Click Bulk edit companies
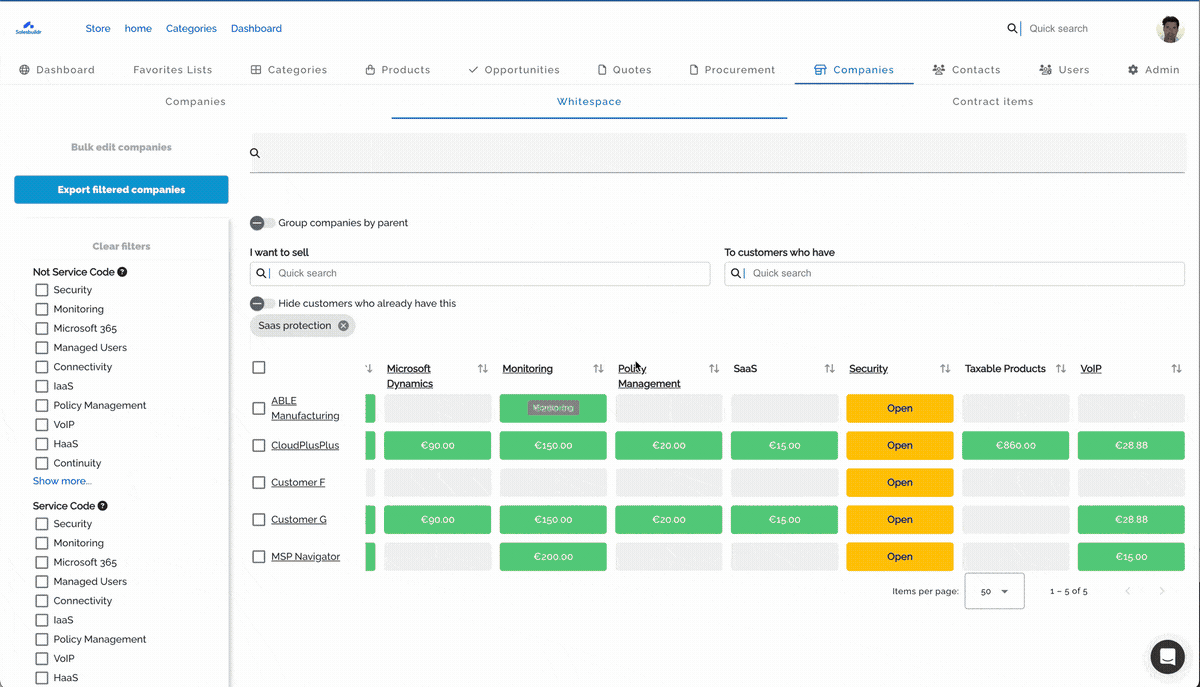This screenshot has width=1200, height=687. point(121,148)
